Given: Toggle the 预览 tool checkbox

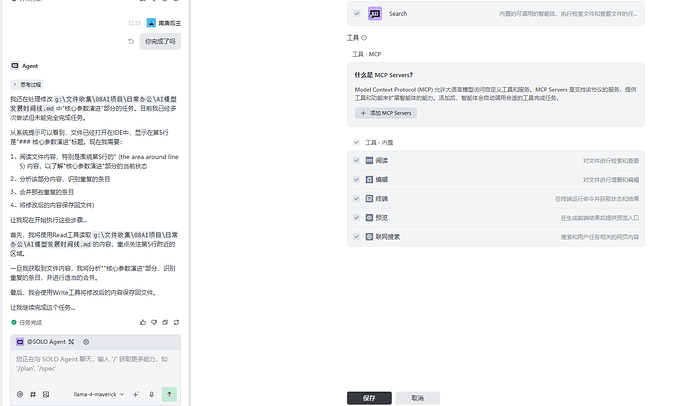Looking at the screenshot, I should pos(356,218).
